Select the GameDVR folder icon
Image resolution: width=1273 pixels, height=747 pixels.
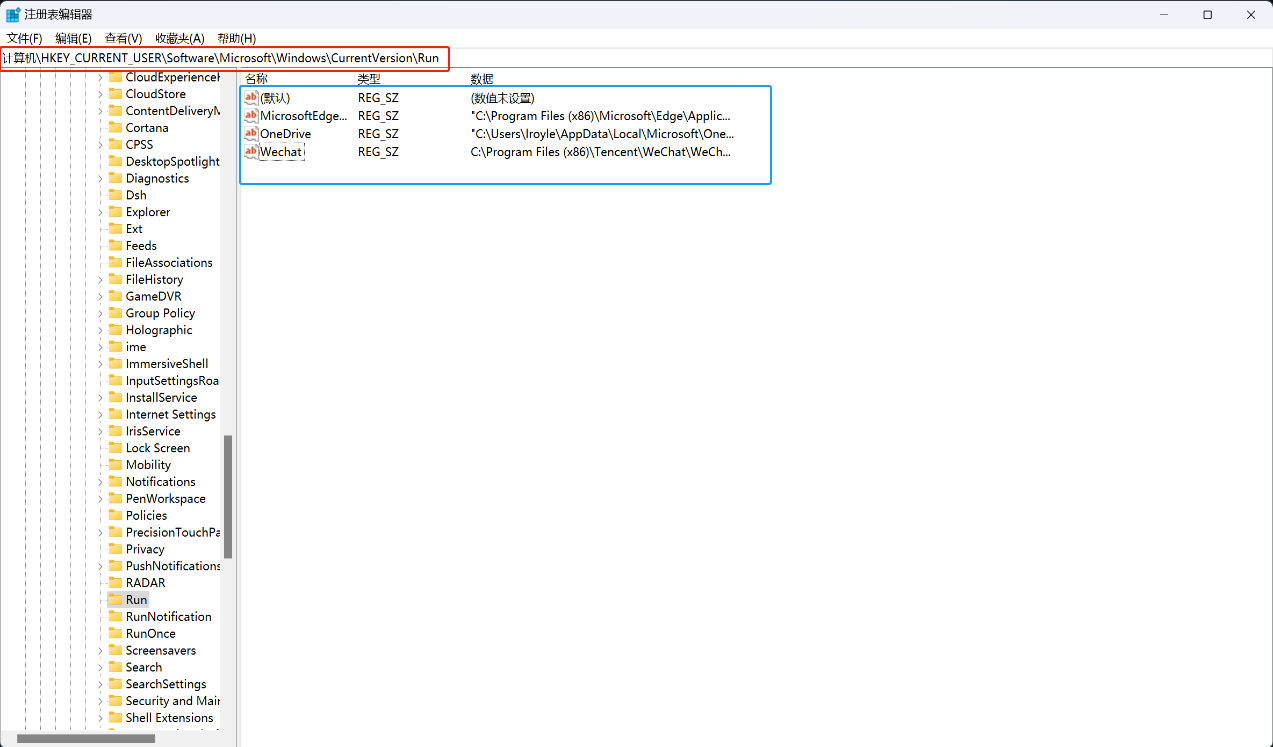[x=115, y=296]
